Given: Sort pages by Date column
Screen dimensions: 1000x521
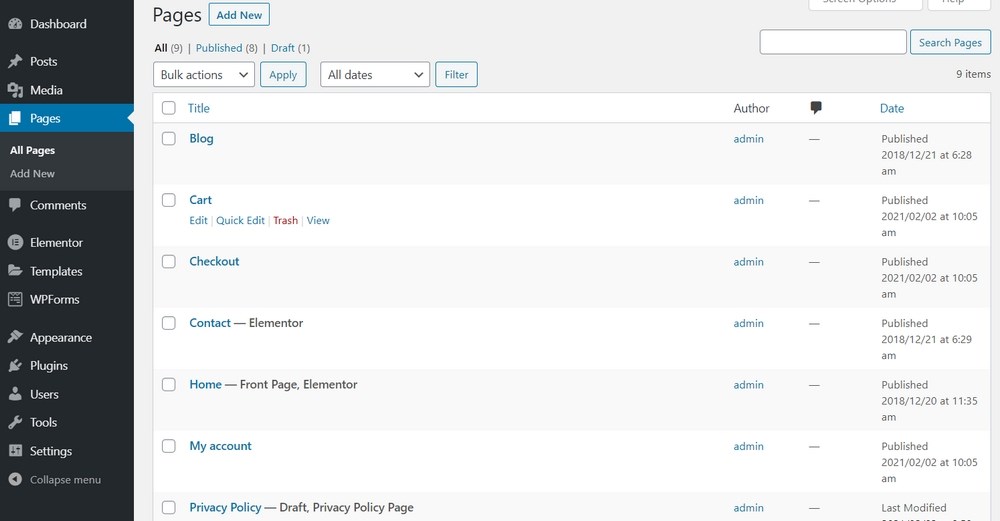Looking at the screenshot, I should [x=892, y=108].
